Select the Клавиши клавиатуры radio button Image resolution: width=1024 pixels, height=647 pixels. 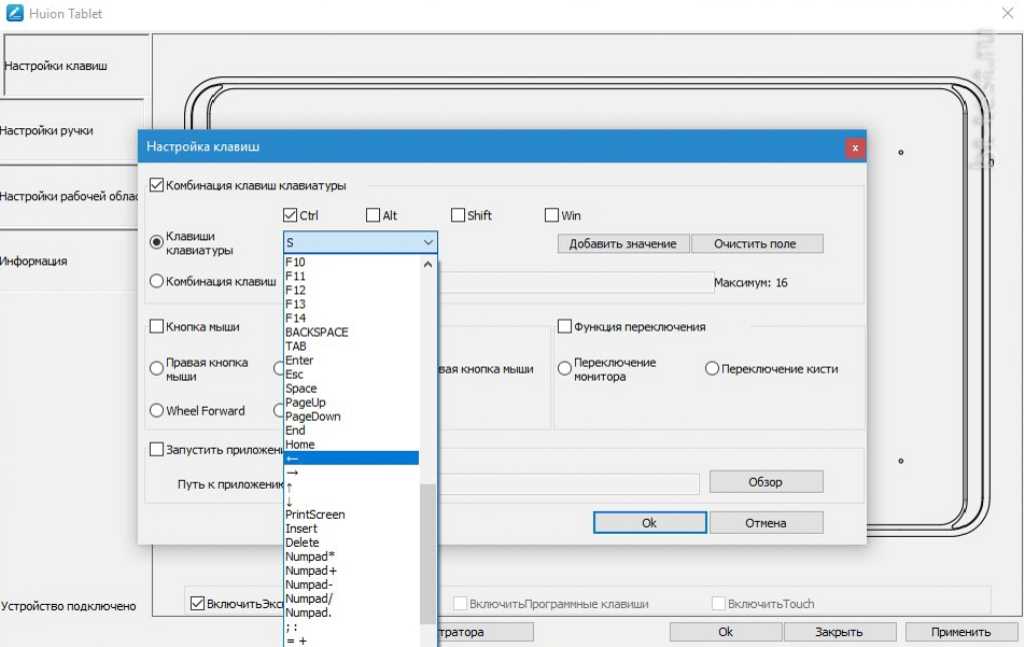pyautogui.click(x=156, y=242)
